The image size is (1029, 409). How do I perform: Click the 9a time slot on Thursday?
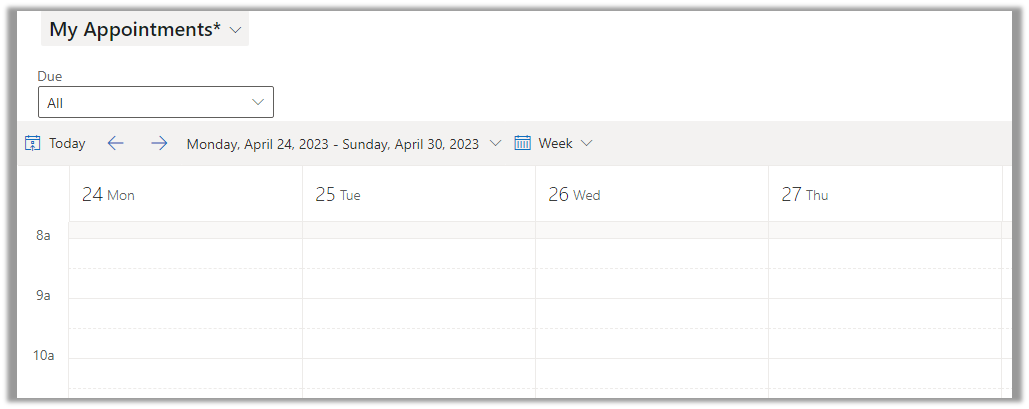[x=884, y=313]
